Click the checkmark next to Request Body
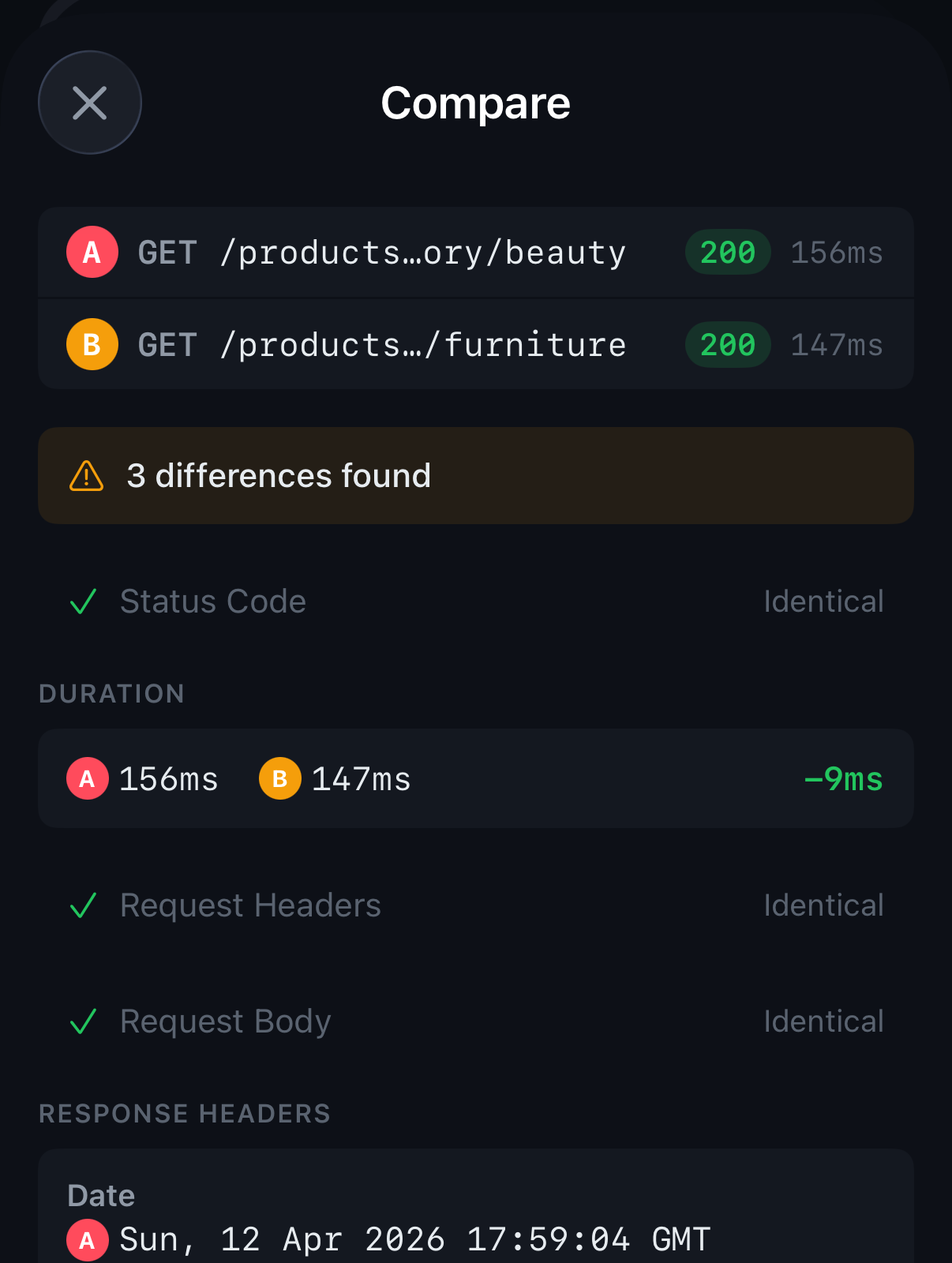 click(83, 1021)
